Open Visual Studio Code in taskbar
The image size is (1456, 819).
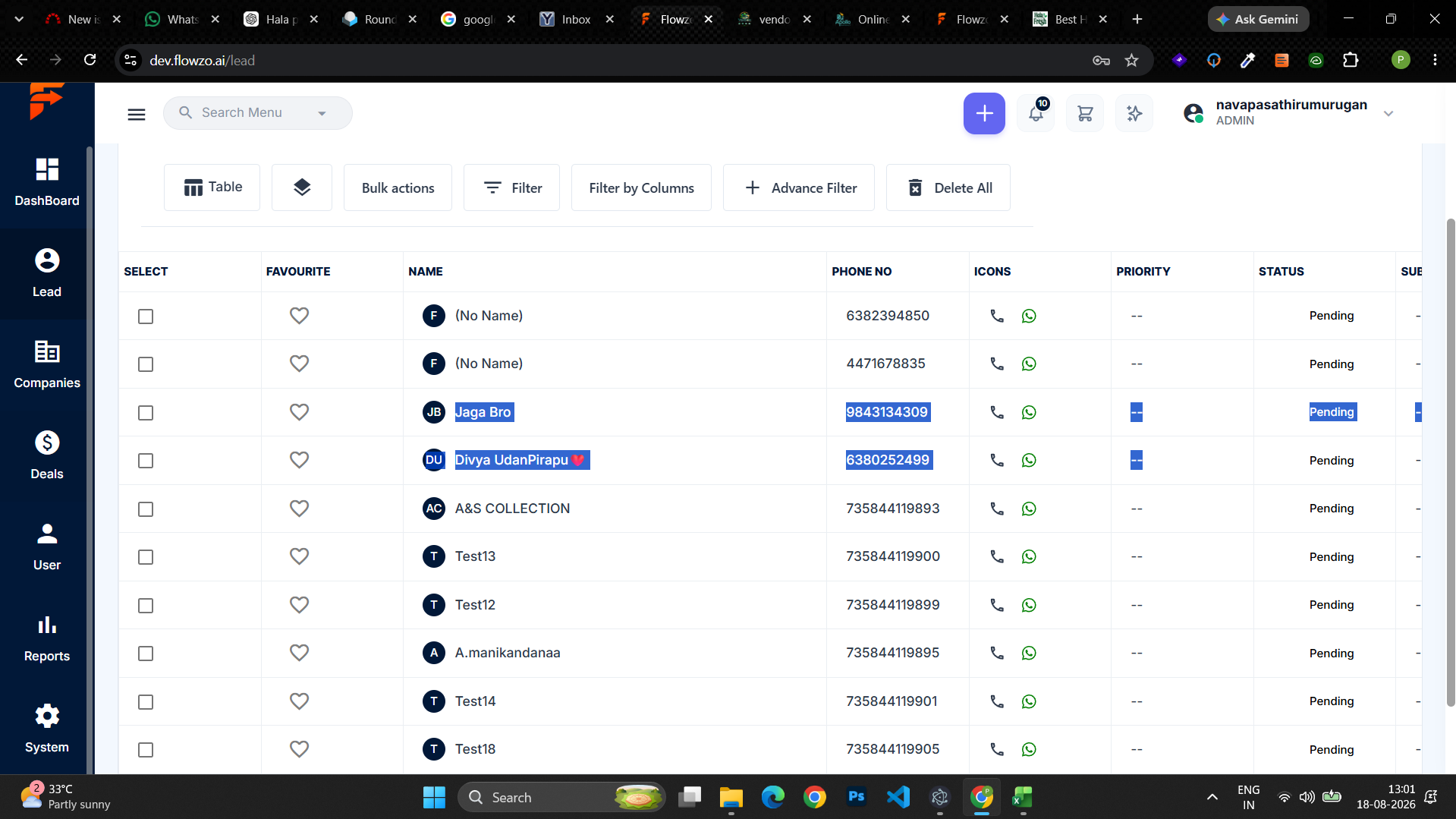pyautogui.click(x=898, y=797)
